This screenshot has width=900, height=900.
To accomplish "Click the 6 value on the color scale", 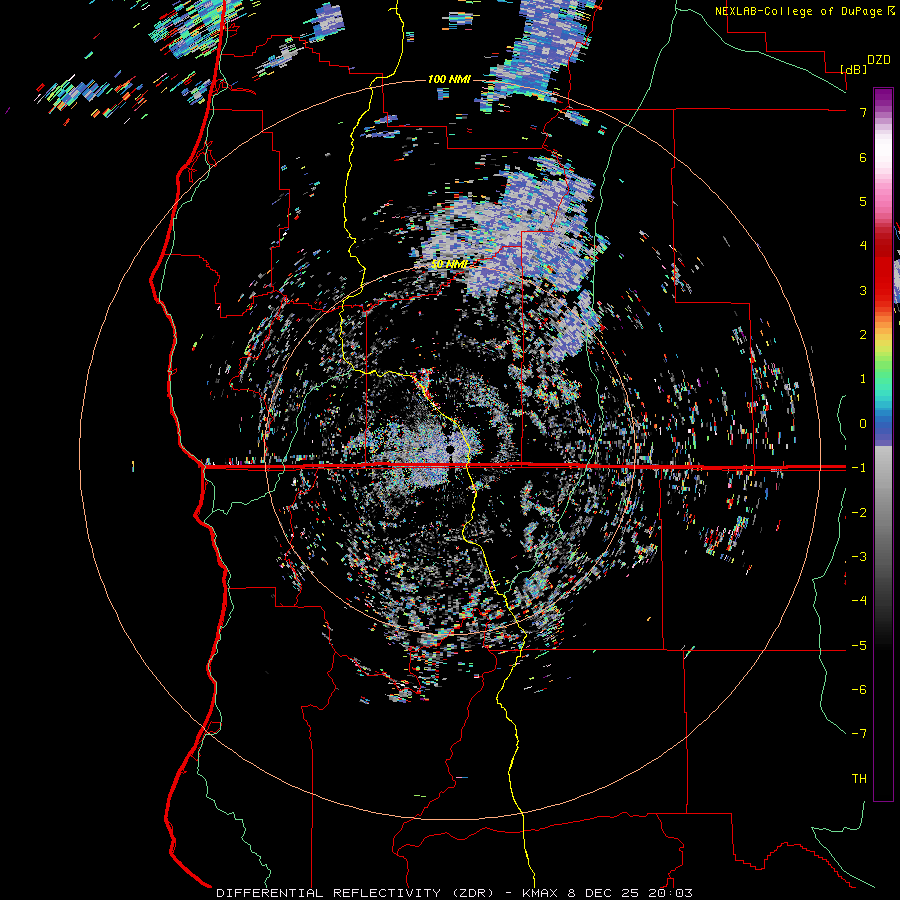I will pos(863,157).
